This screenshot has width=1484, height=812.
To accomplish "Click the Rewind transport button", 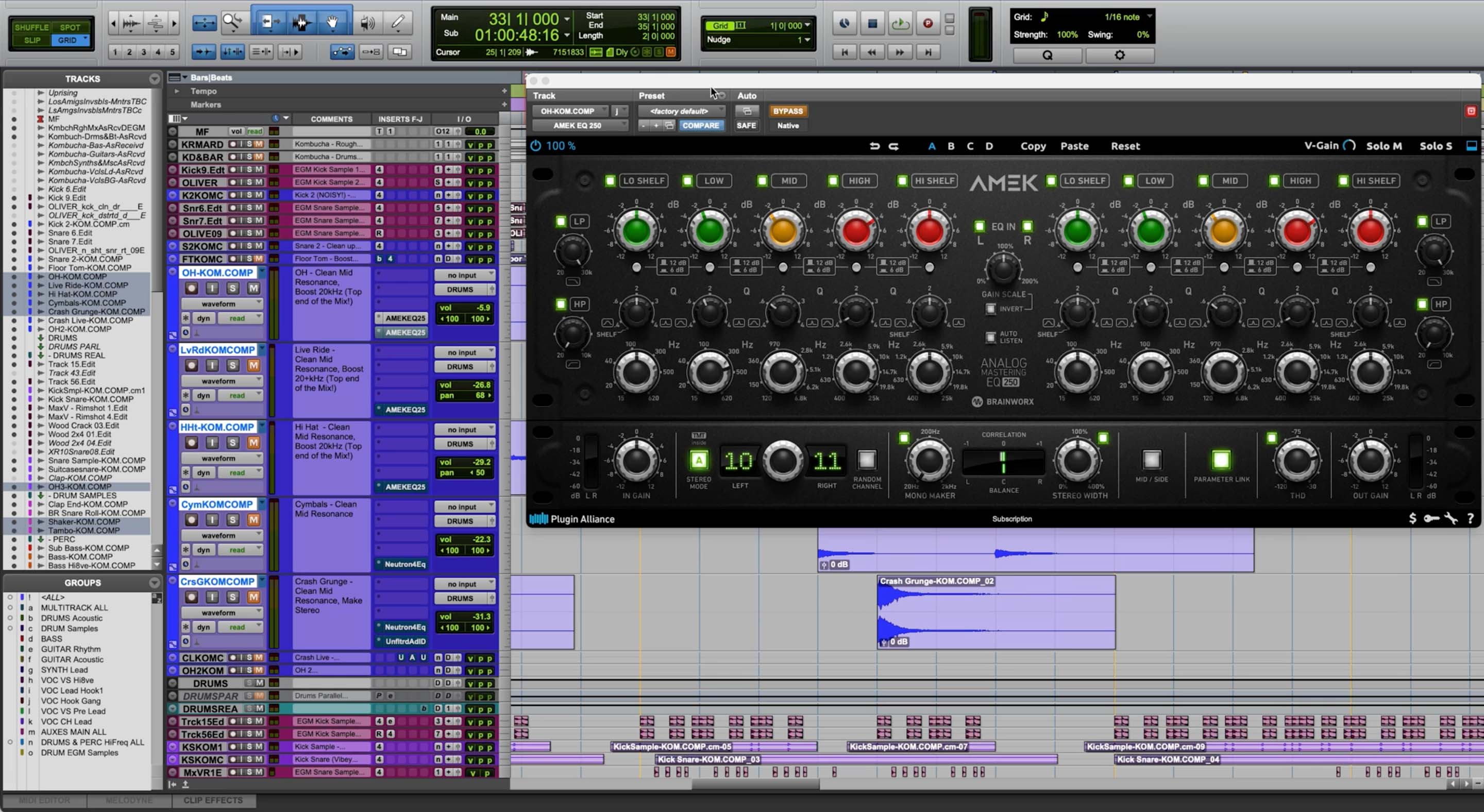I will [x=872, y=52].
